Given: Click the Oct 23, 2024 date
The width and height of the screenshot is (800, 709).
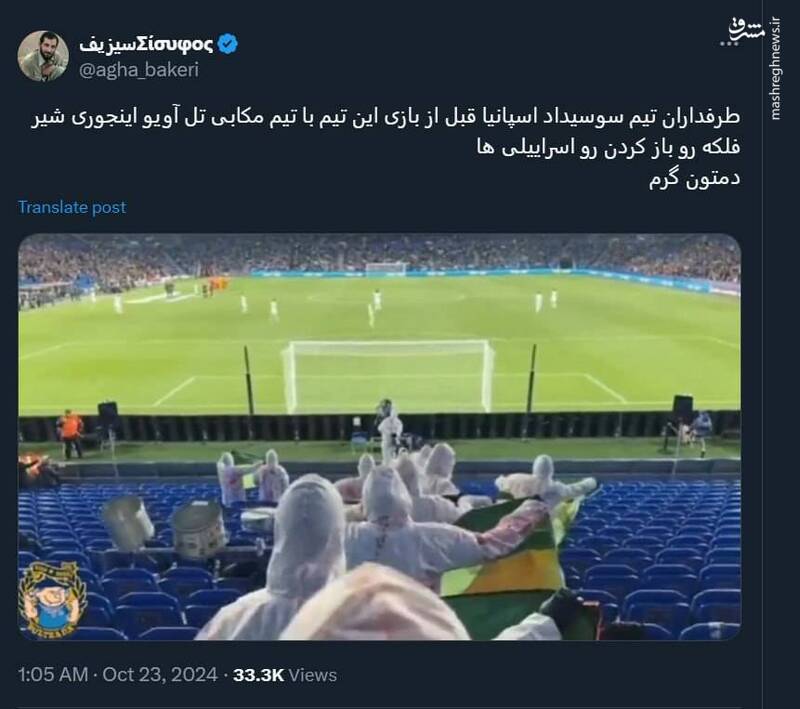Looking at the screenshot, I should pos(160,675).
